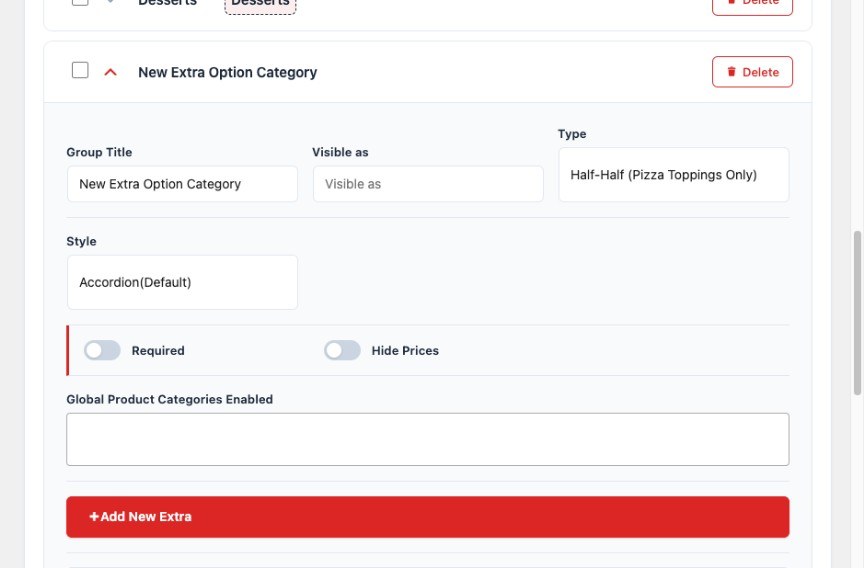
Task: Edit the Group Title input field
Action: [x=182, y=184]
